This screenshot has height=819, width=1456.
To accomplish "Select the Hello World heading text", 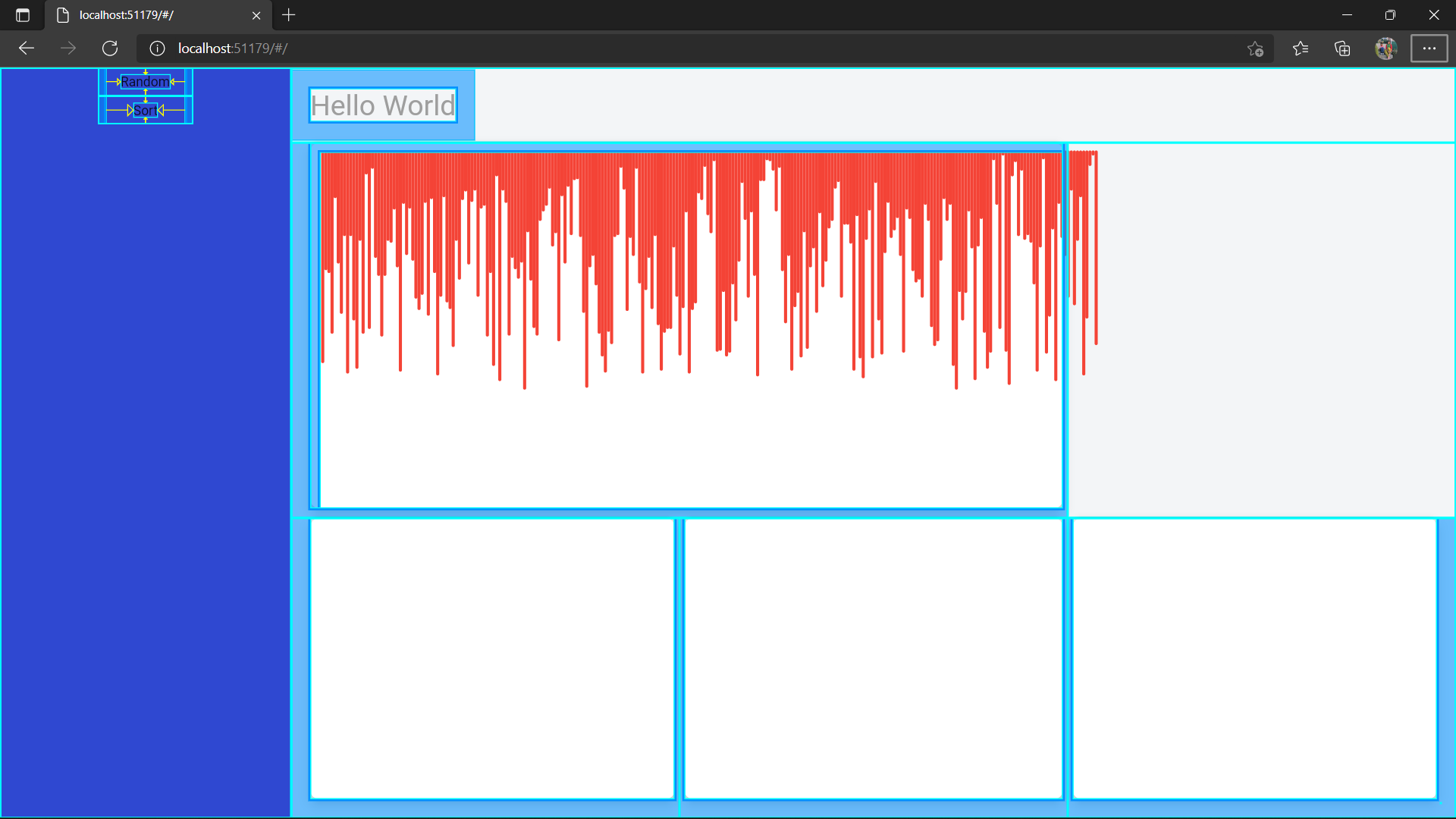I will (383, 105).
